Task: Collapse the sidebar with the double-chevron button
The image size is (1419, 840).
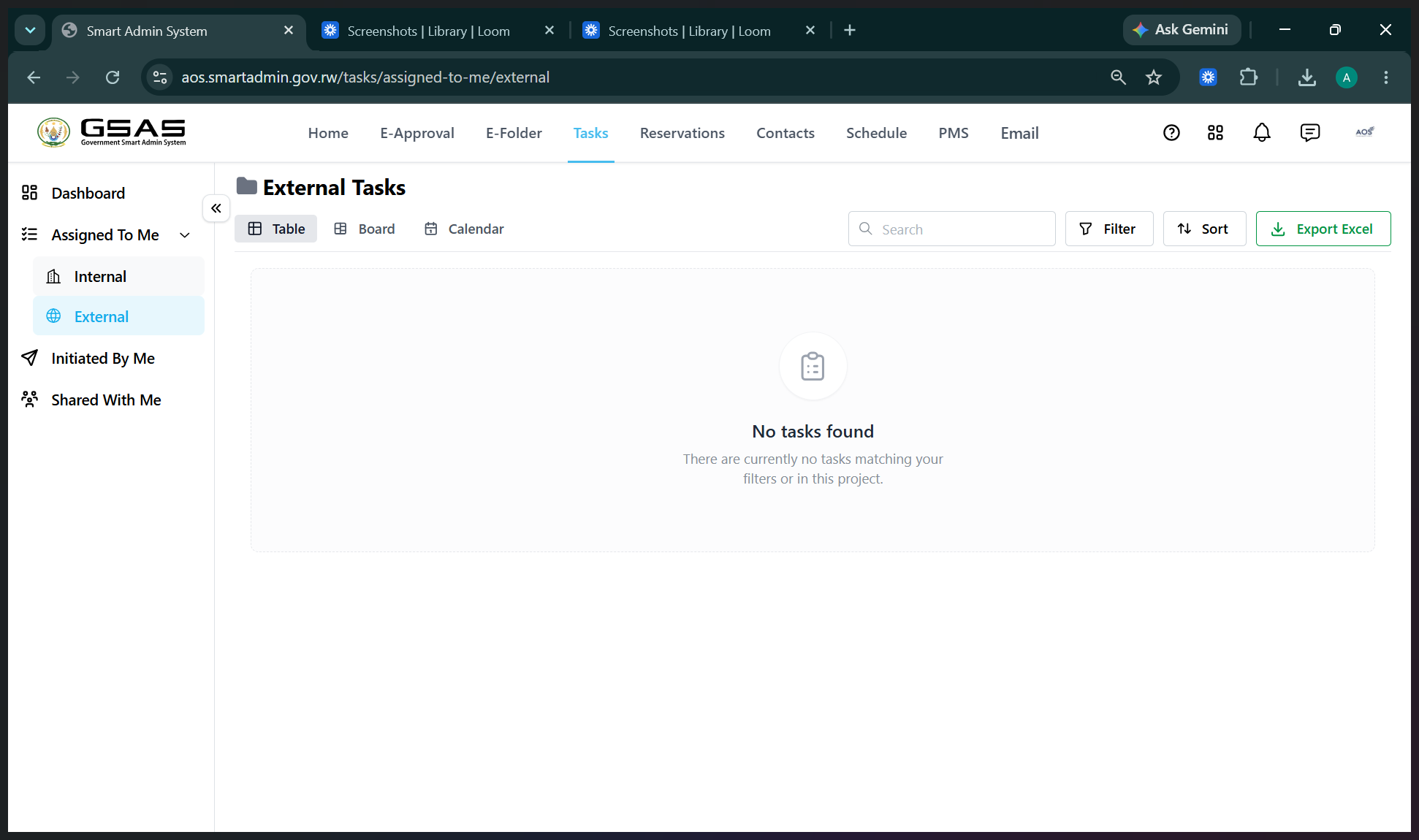Action: 216,208
